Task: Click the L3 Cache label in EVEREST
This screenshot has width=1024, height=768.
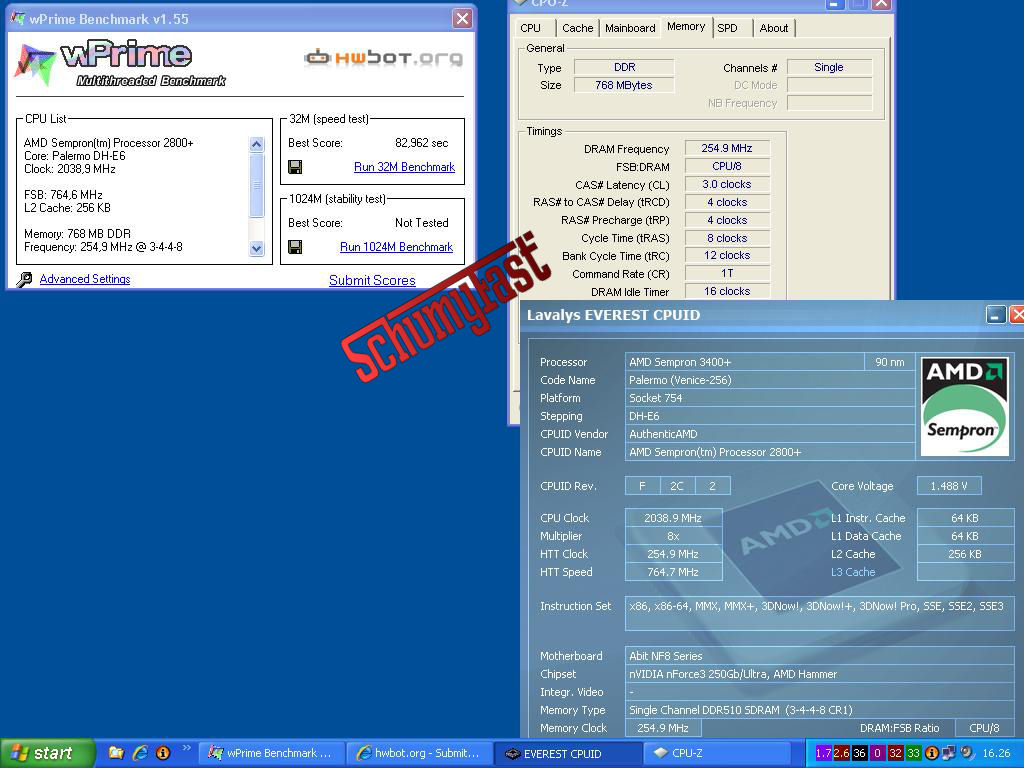Action: 853,572
